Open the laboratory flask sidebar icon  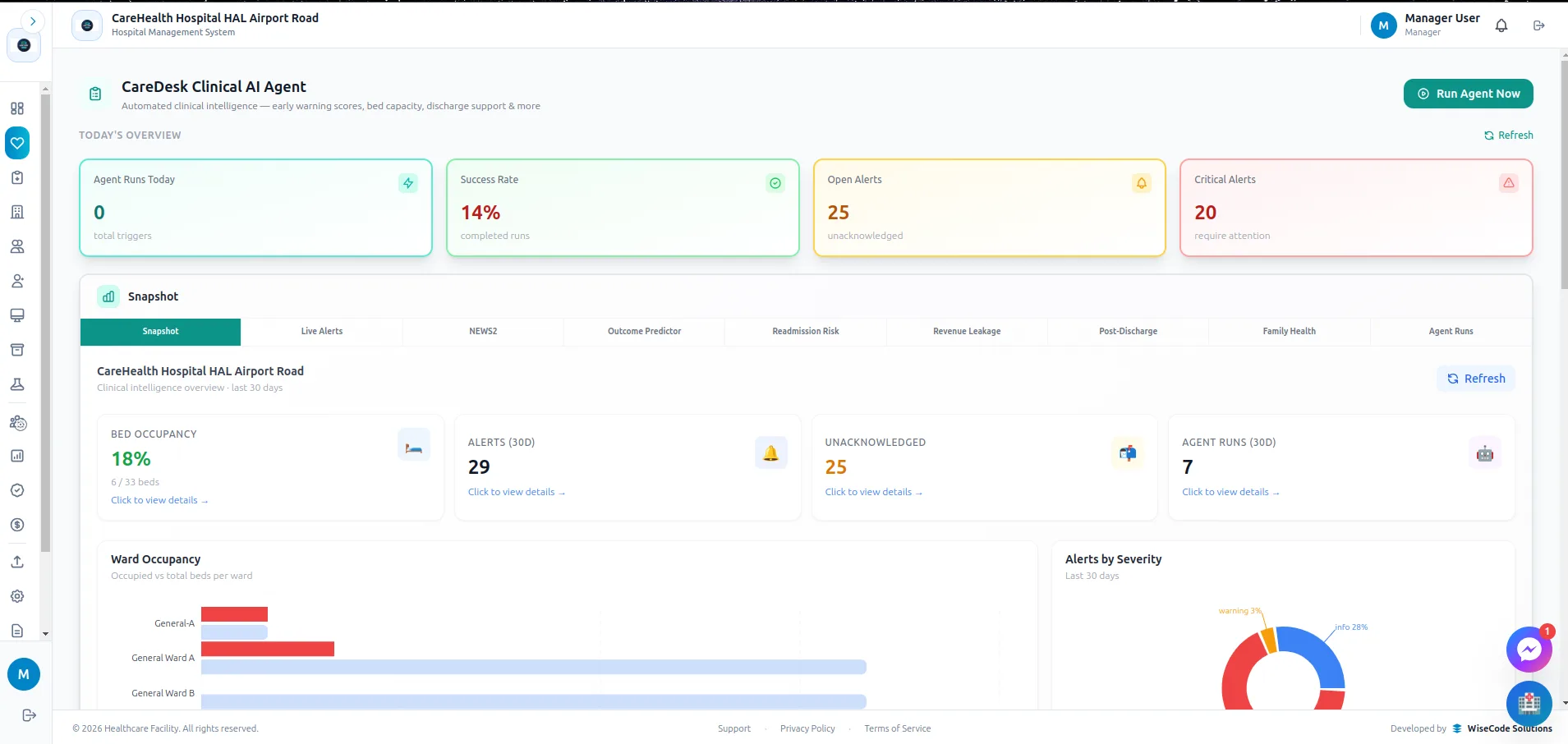click(17, 384)
